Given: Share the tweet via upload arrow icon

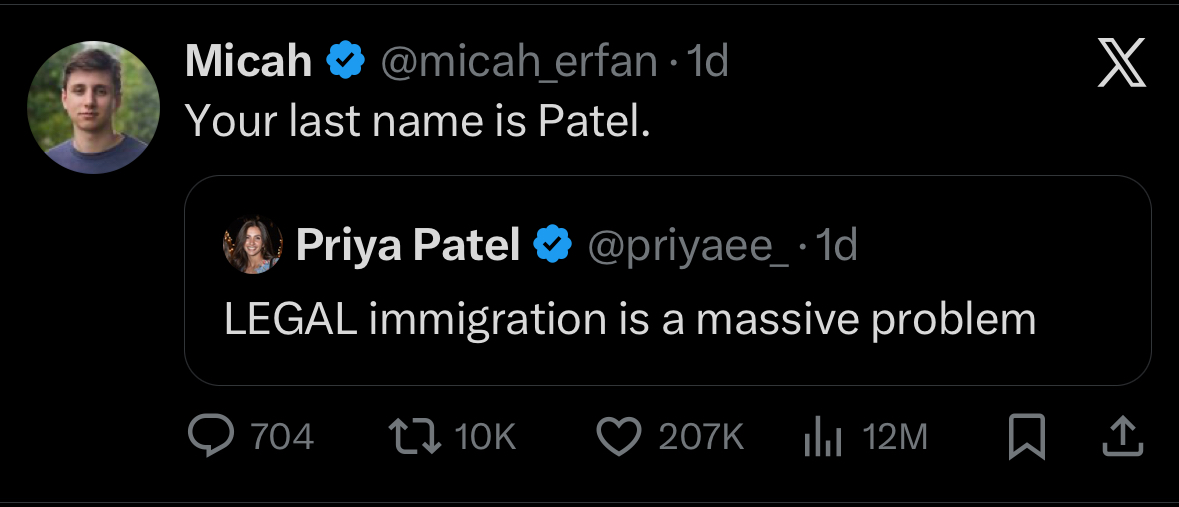Looking at the screenshot, I should coord(1121,437).
